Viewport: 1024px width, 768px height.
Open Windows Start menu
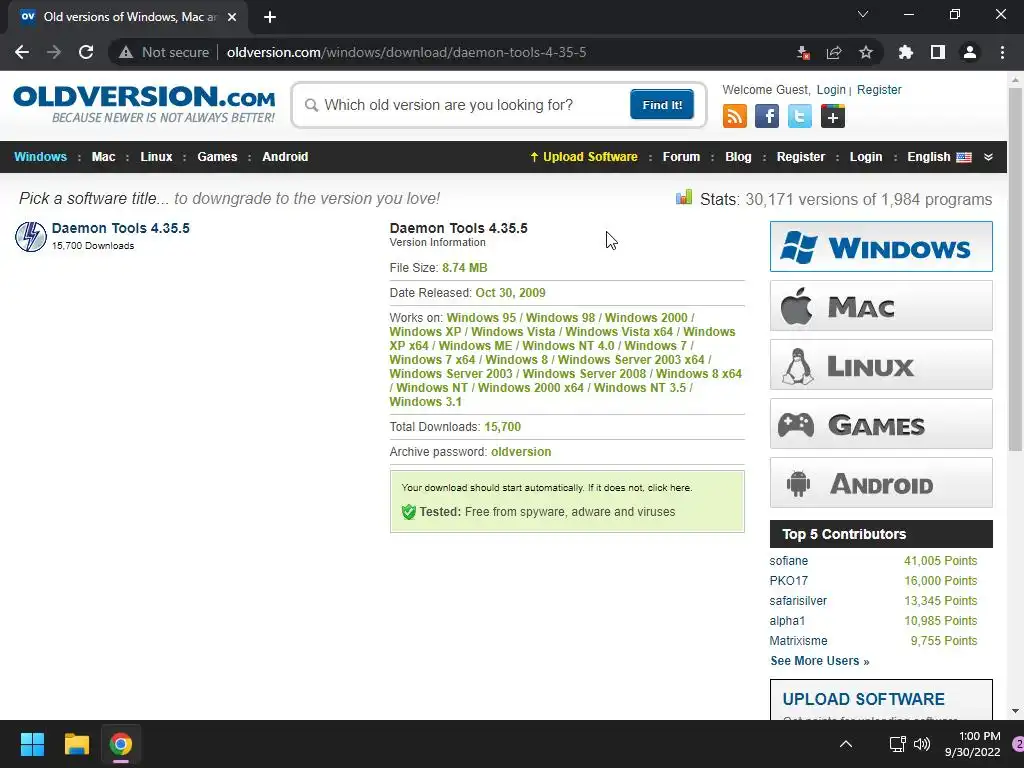[x=32, y=744]
